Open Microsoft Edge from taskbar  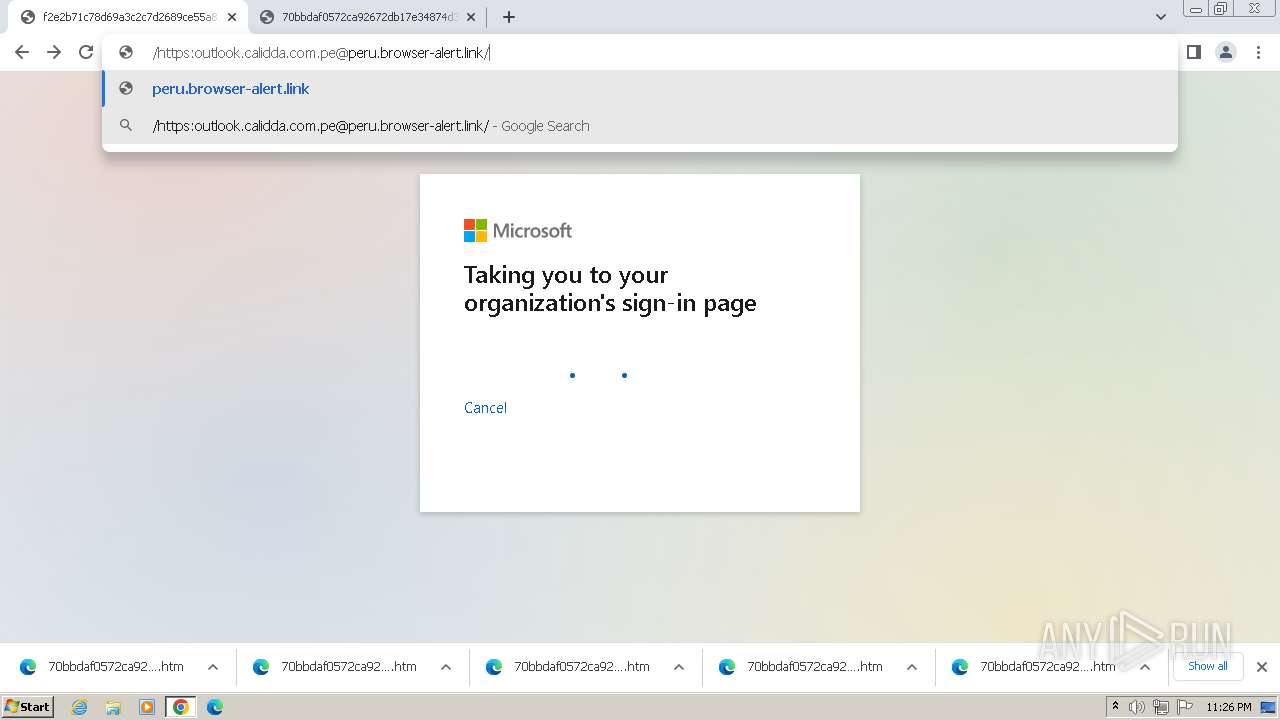(215, 707)
